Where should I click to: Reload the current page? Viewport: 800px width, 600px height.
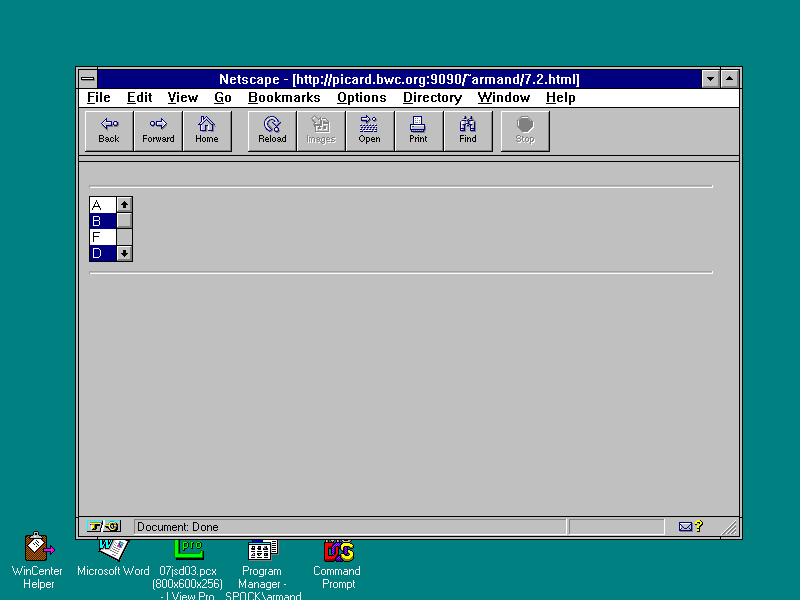[x=272, y=131]
